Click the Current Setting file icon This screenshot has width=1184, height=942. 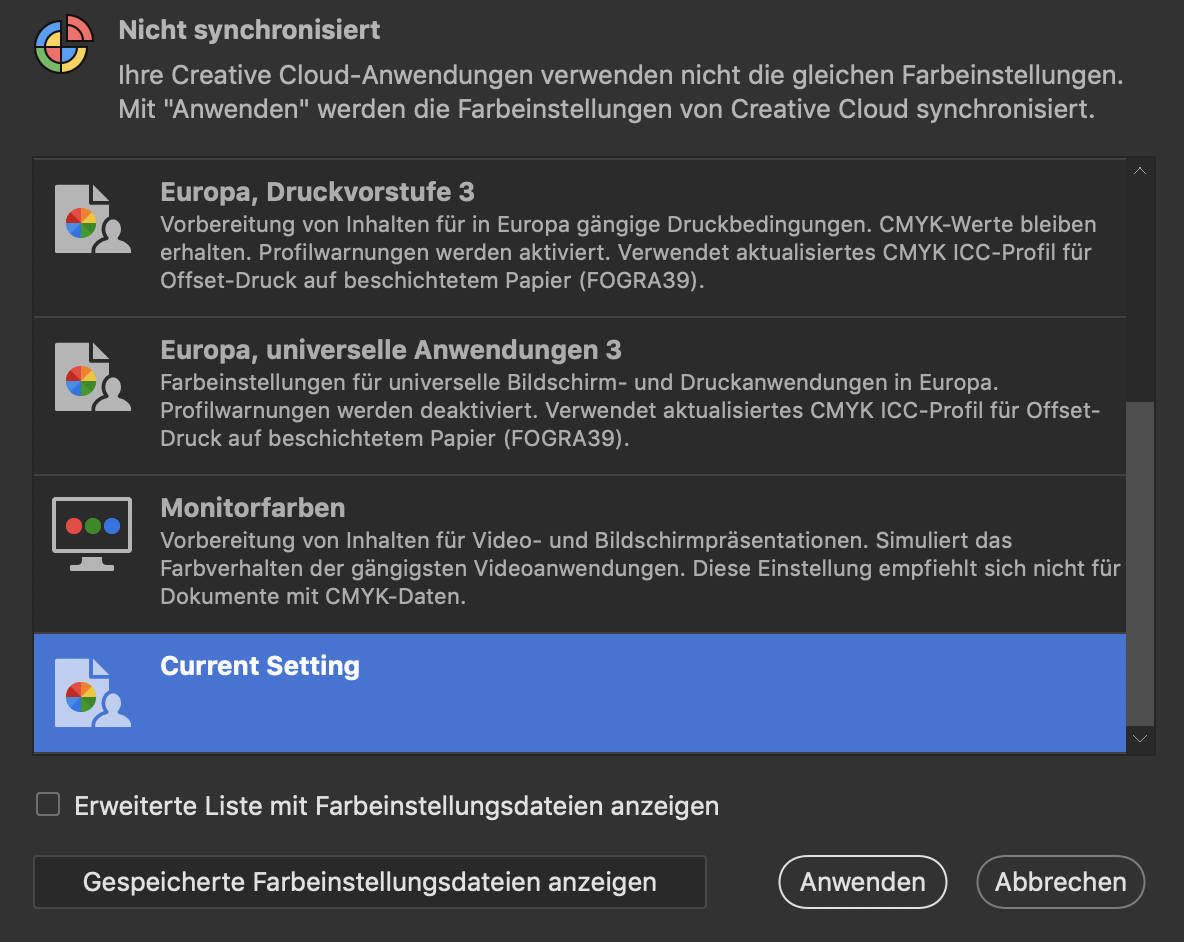tap(92, 692)
